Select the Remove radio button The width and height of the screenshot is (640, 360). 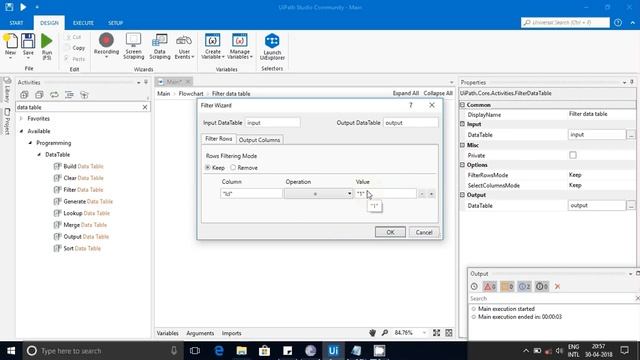233,167
